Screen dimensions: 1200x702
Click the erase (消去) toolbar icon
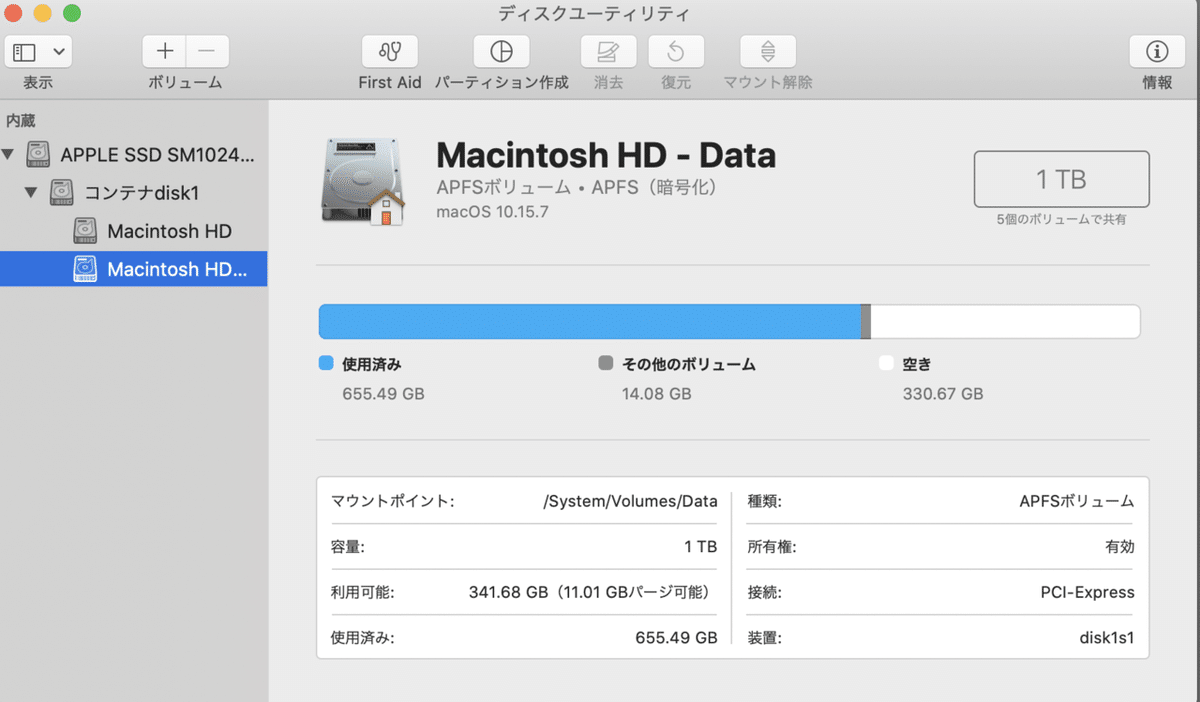608,51
